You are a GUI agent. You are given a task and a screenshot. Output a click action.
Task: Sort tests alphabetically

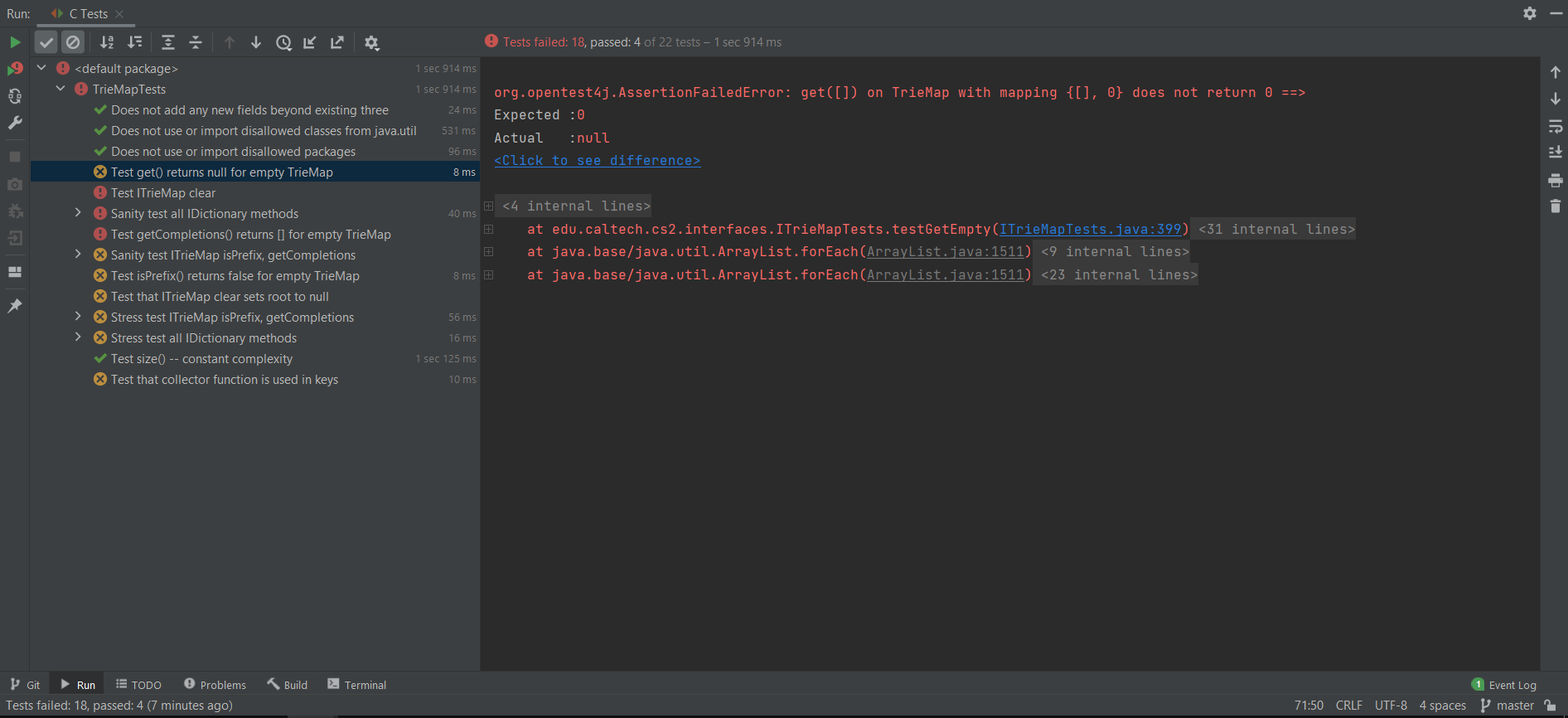107,42
